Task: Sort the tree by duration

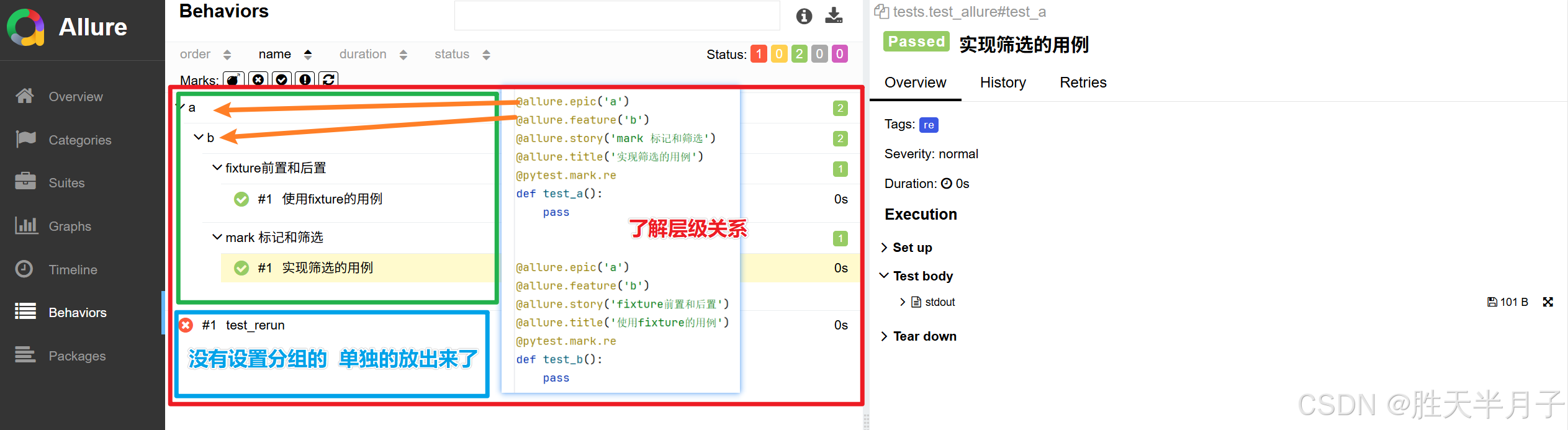Action: point(373,55)
